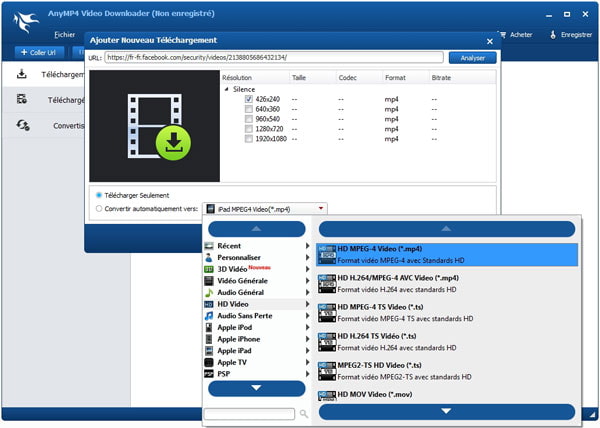Click the Analyser button
The width and height of the screenshot is (600, 428).
(x=472, y=58)
